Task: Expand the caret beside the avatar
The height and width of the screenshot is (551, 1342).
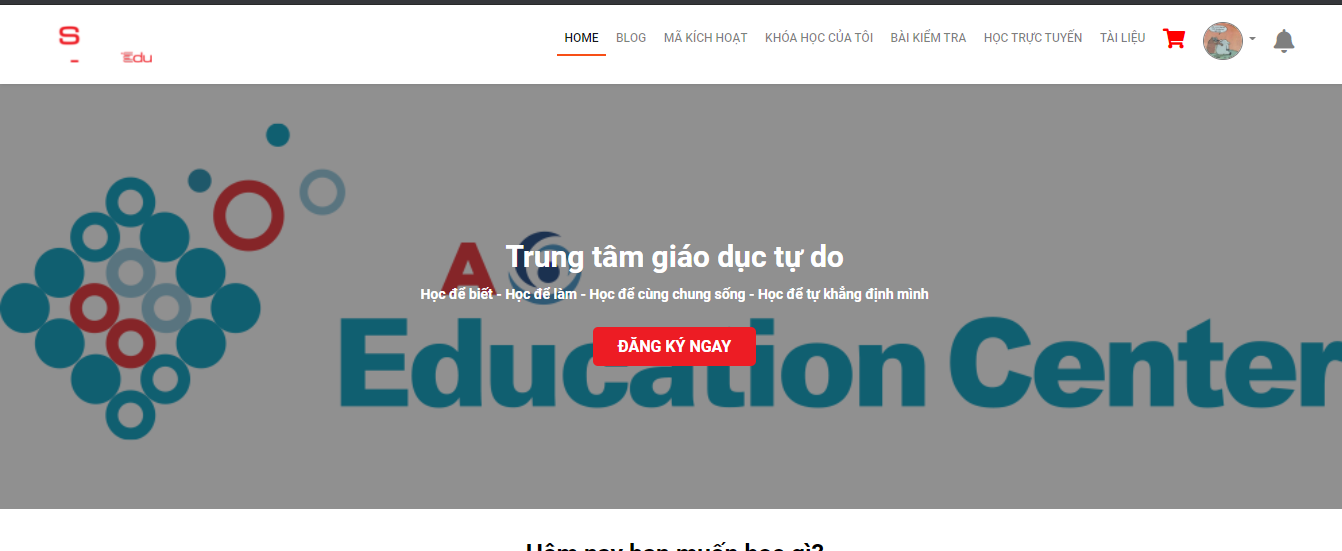Action: pyautogui.click(x=1253, y=40)
